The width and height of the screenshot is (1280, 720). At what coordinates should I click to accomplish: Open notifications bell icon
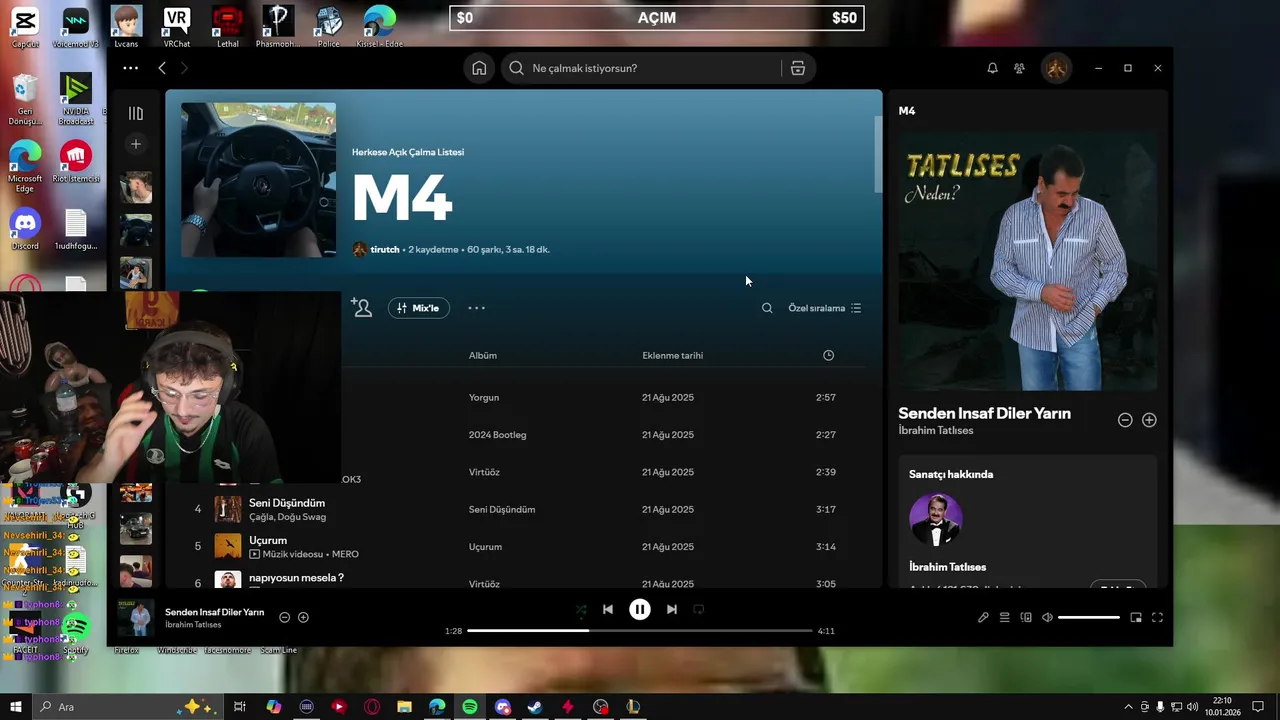click(x=992, y=68)
